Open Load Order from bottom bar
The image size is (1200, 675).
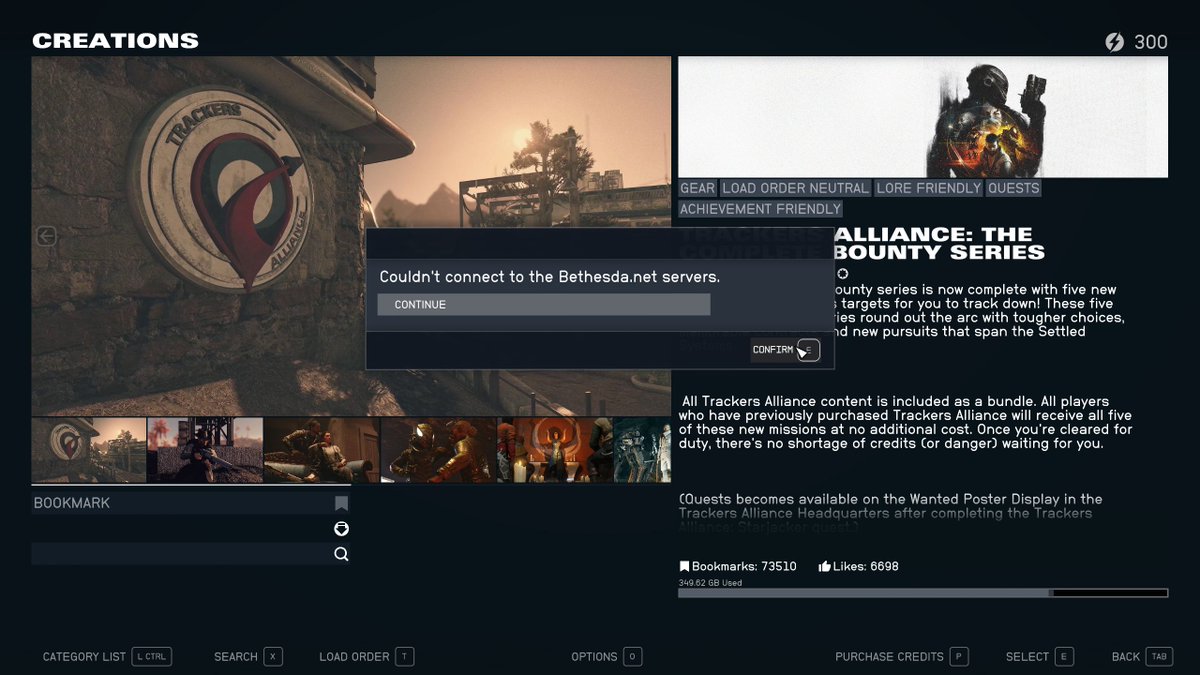coord(366,657)
